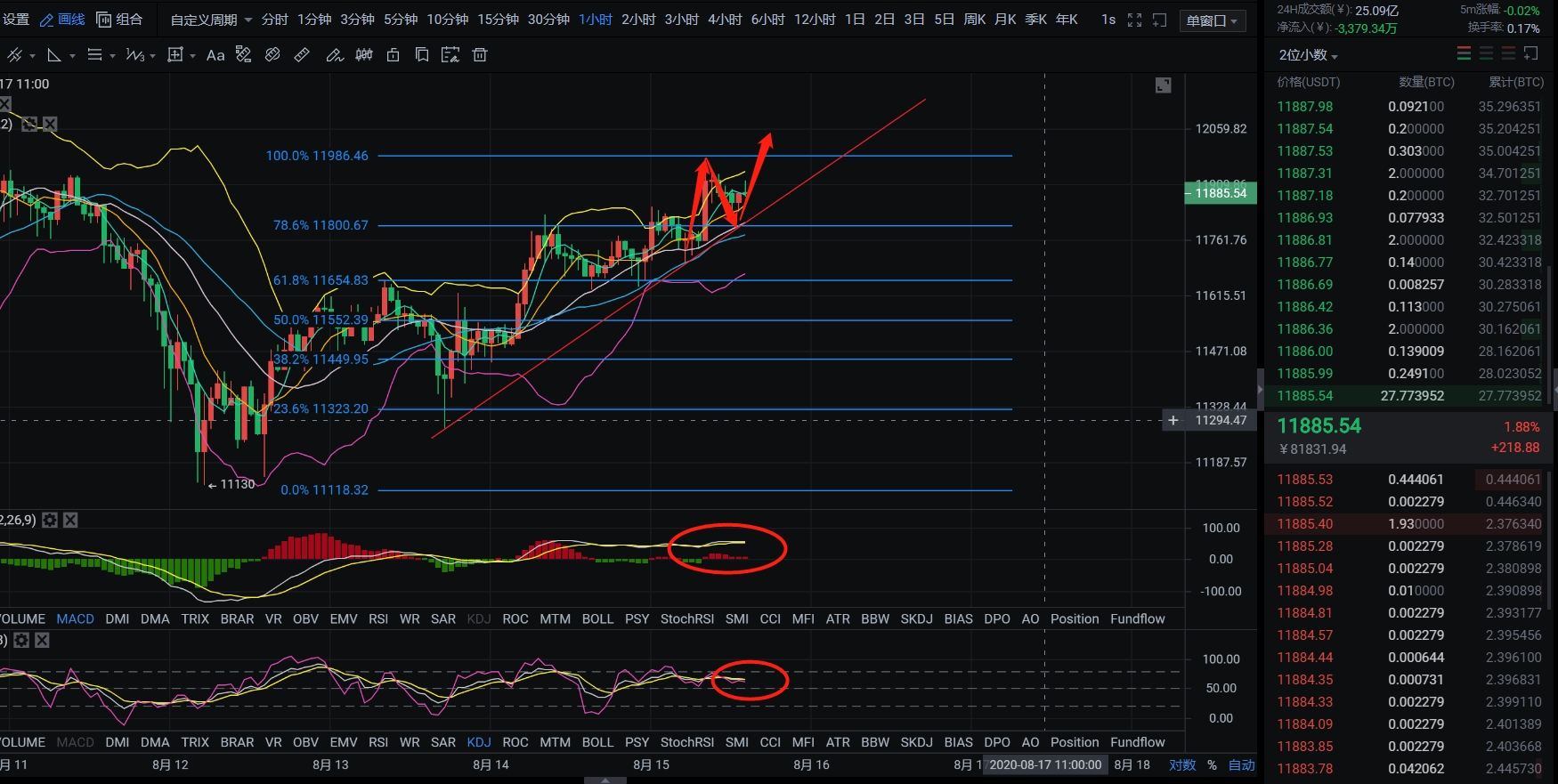Click the 画线 draw line button
This screenshot has width=1558, height=784.
pyautogui.click(x=63, y=20)
